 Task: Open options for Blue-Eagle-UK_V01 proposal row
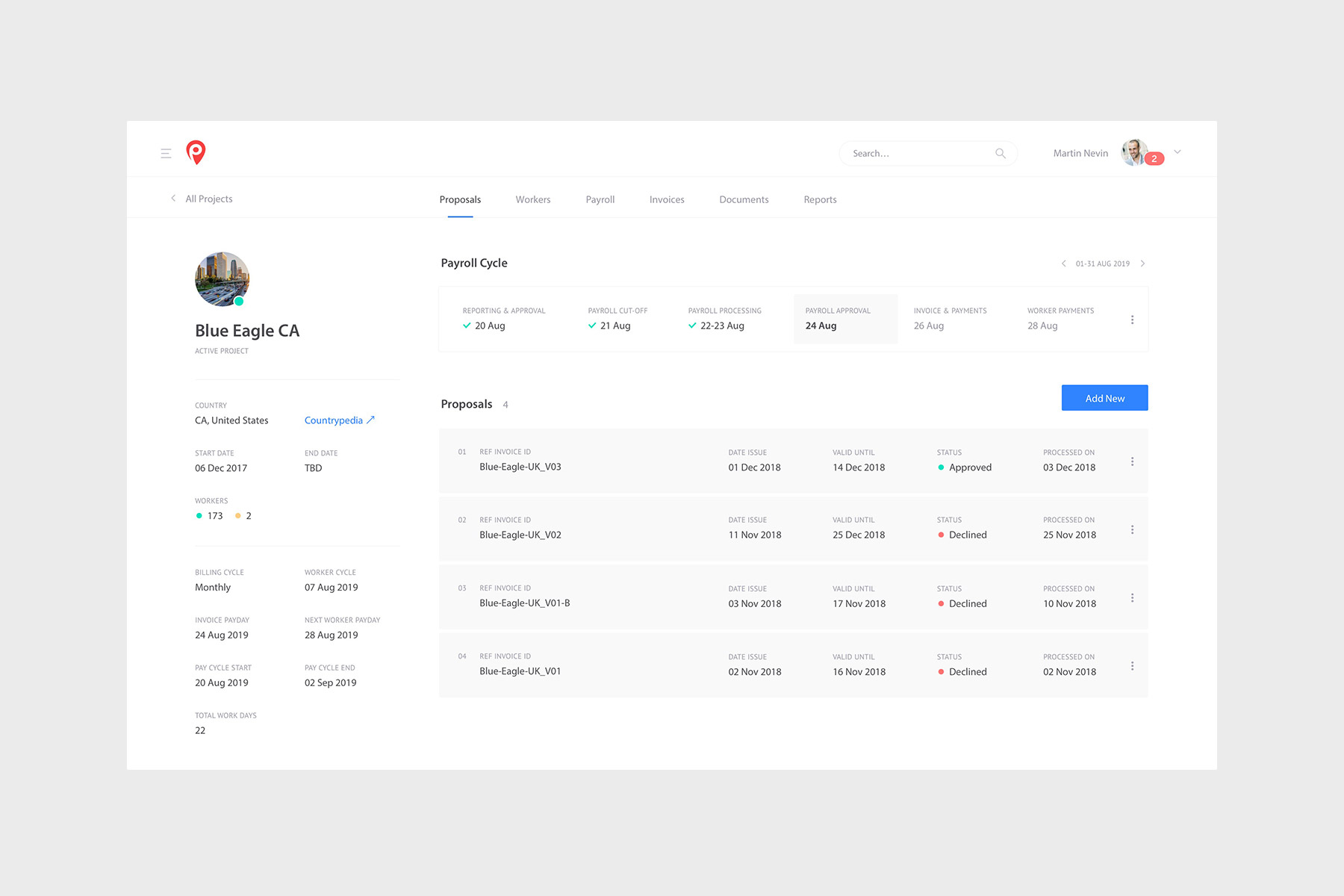tap(1133, 665)
